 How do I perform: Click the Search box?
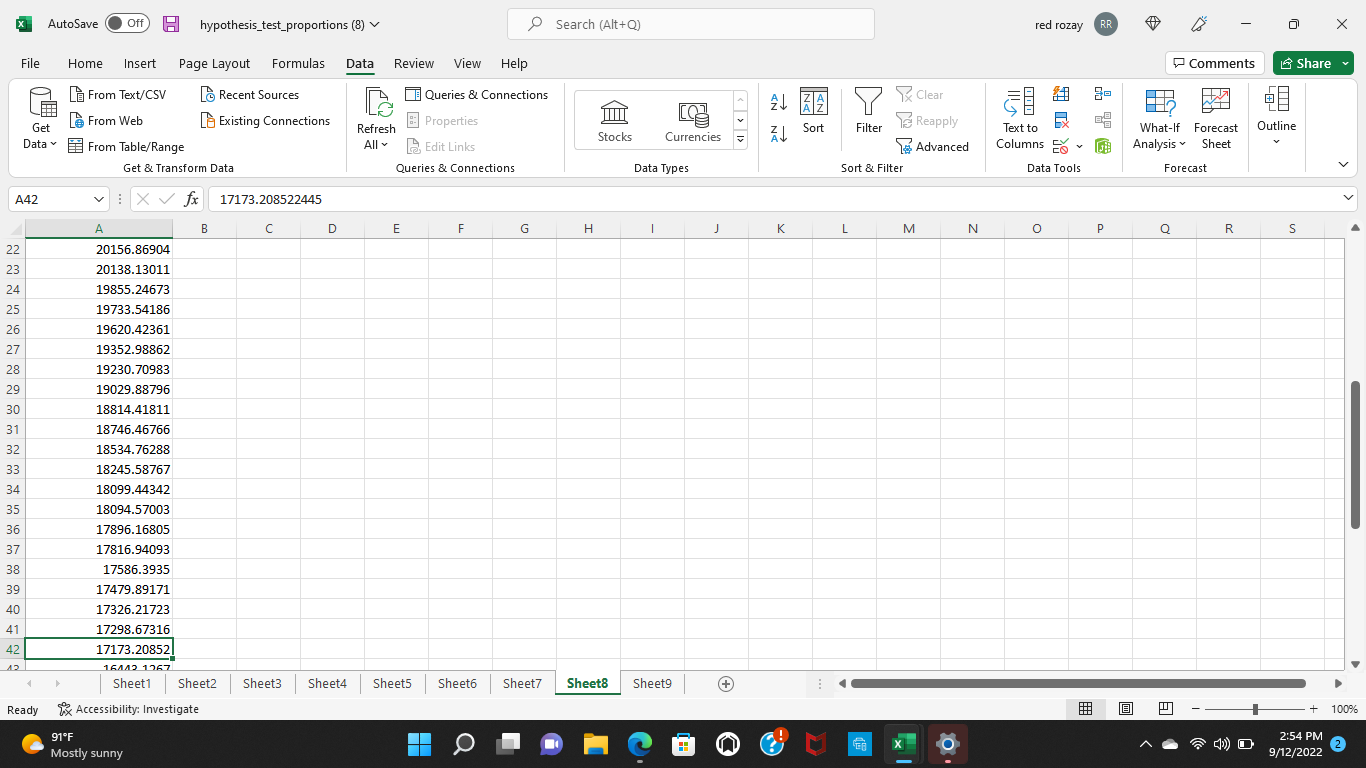pyautogui.click(x=690, y=24)
